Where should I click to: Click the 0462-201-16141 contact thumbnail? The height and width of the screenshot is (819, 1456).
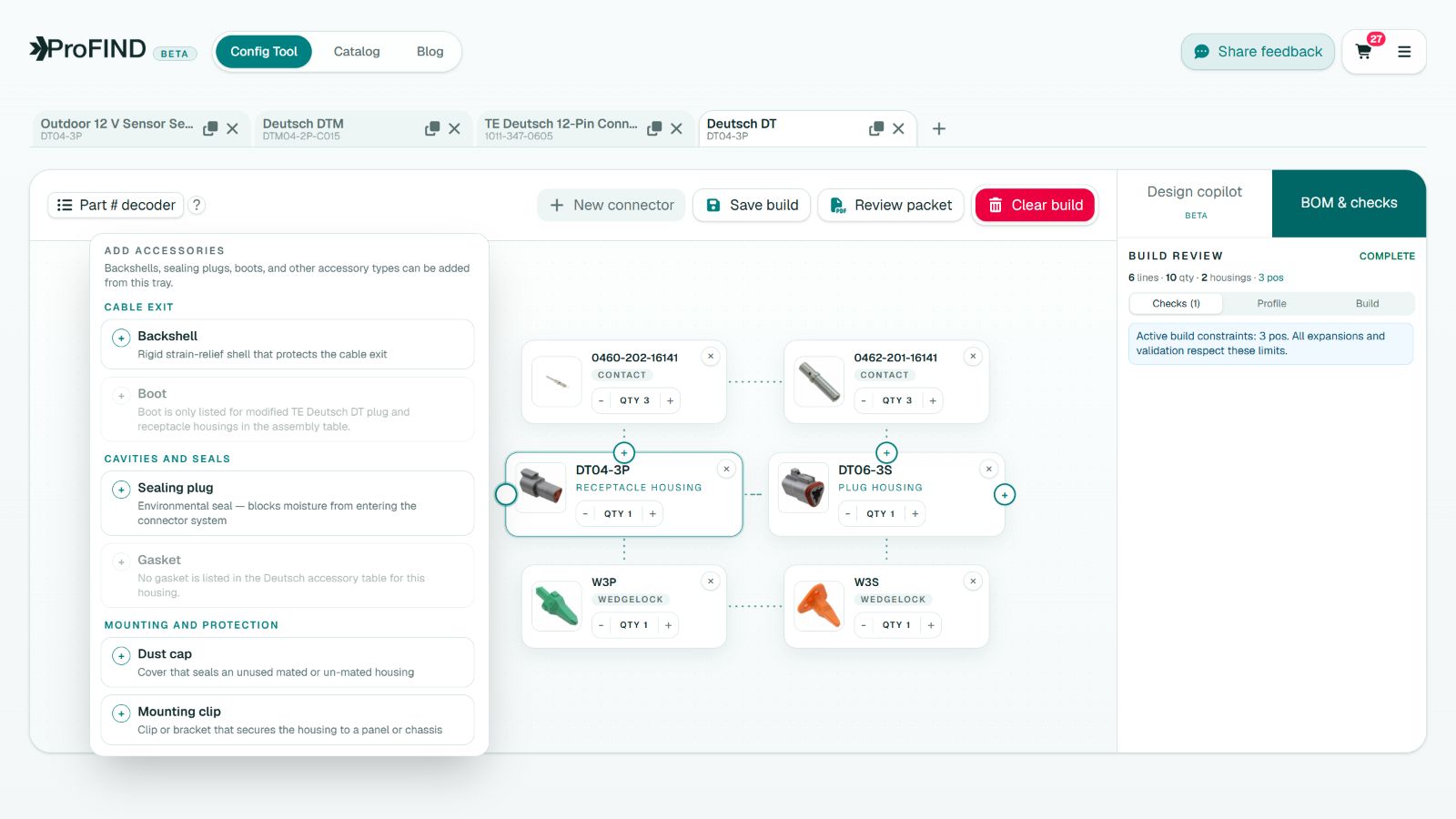[x=819, y=381]
